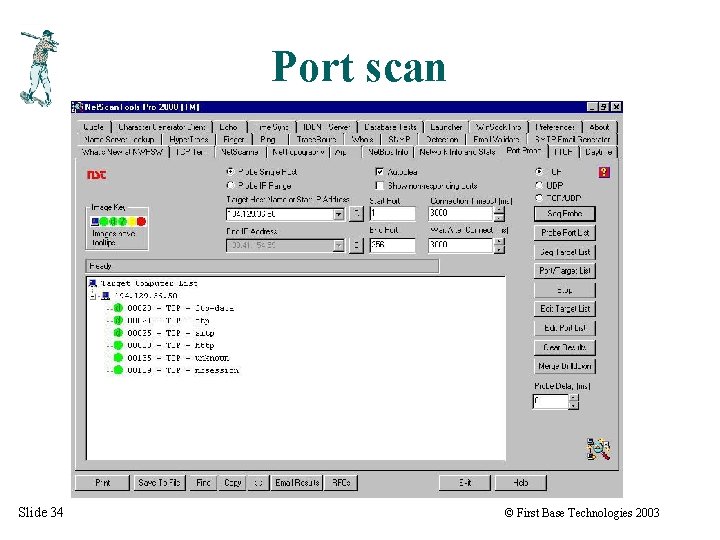Viewport: 720px width, 540px height.
Task: Click the NetScanTools magnifier icon at bottom right
Action: point(598,449)
